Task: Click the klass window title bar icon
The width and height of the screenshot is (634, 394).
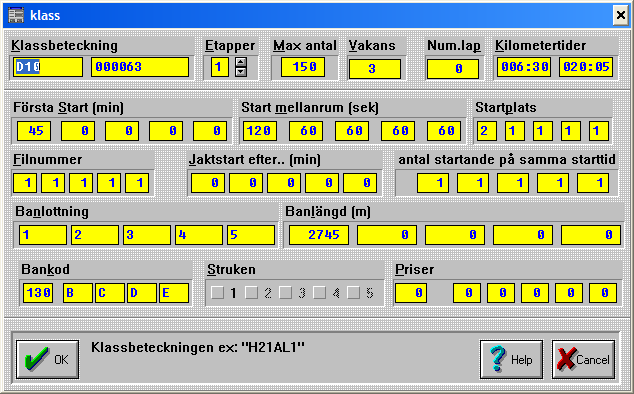Action: coord(17,15)
